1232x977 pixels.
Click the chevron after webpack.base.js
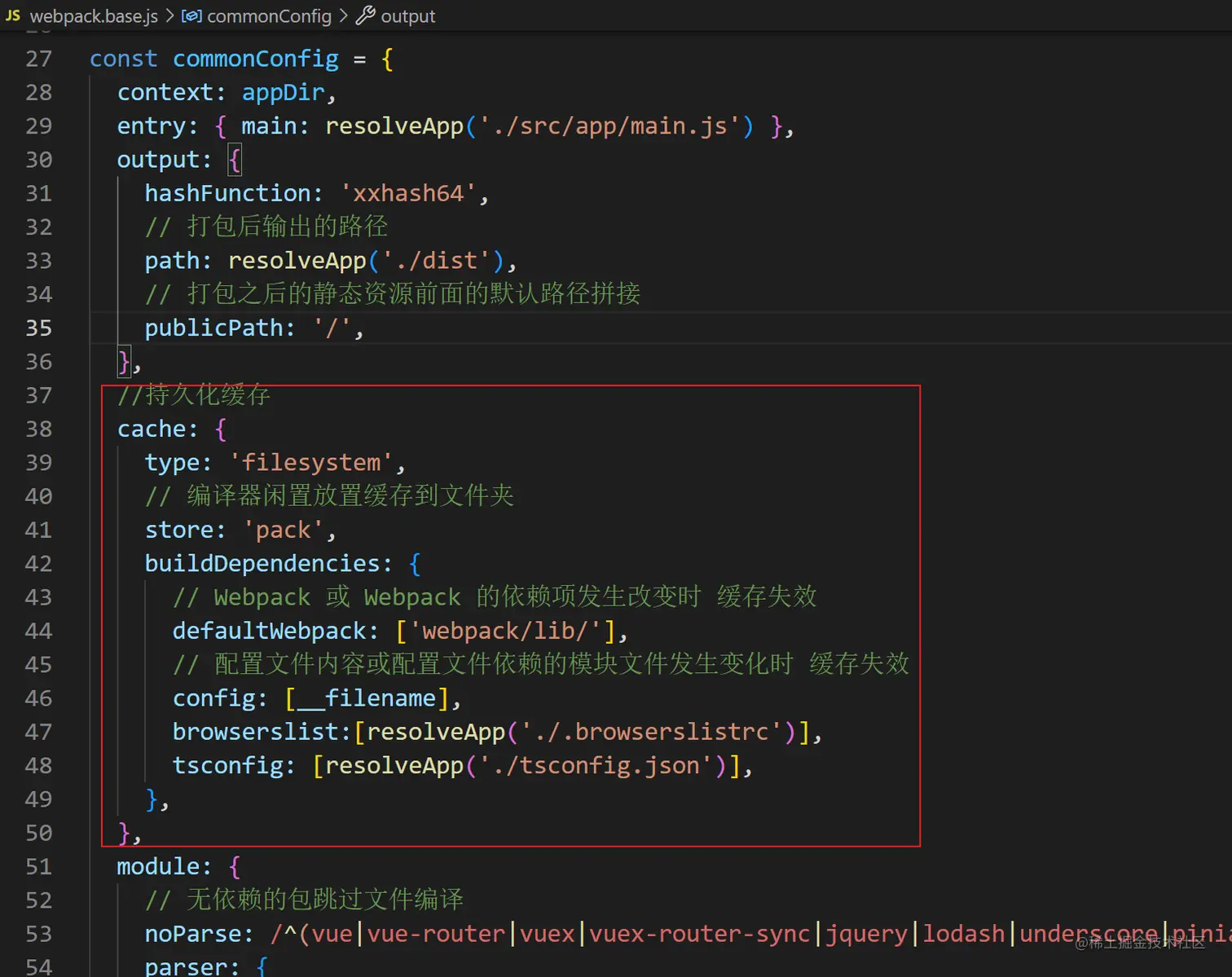point(169,15)
